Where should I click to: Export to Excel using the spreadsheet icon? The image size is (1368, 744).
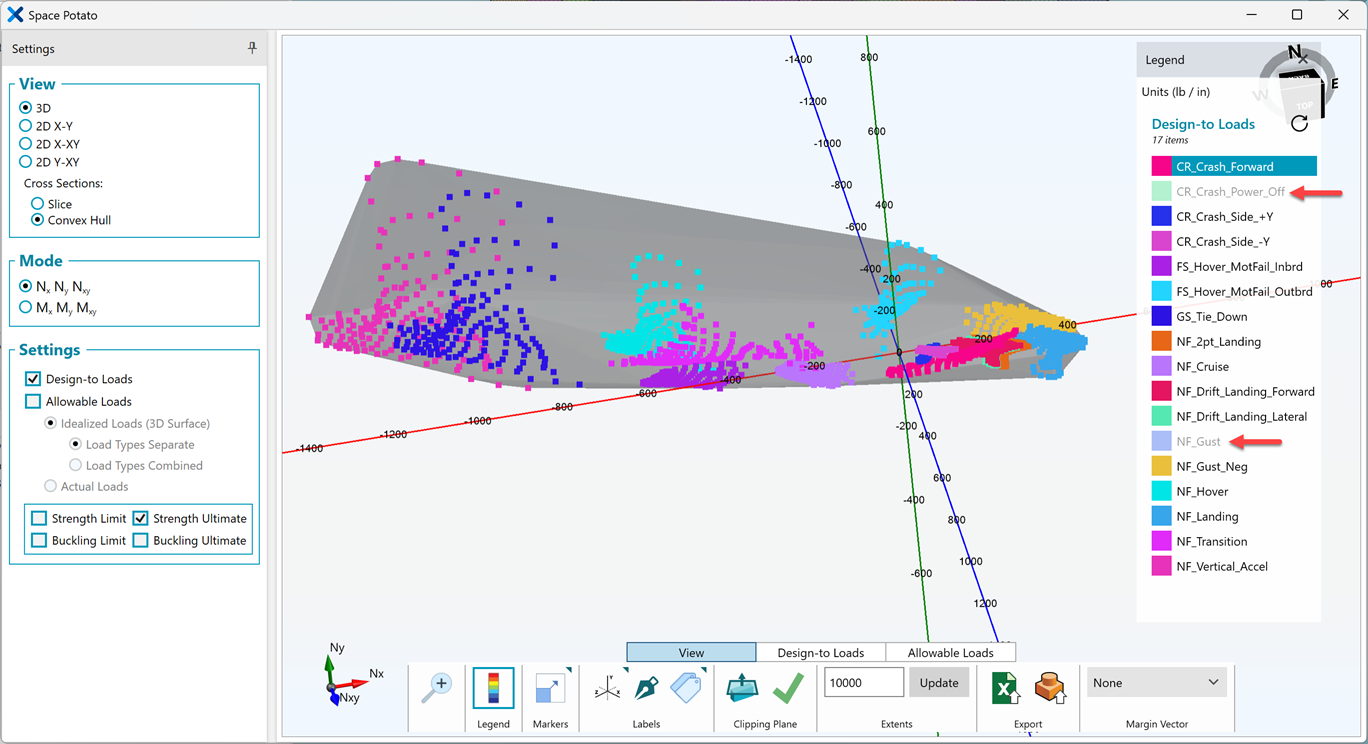[1005, 688]
